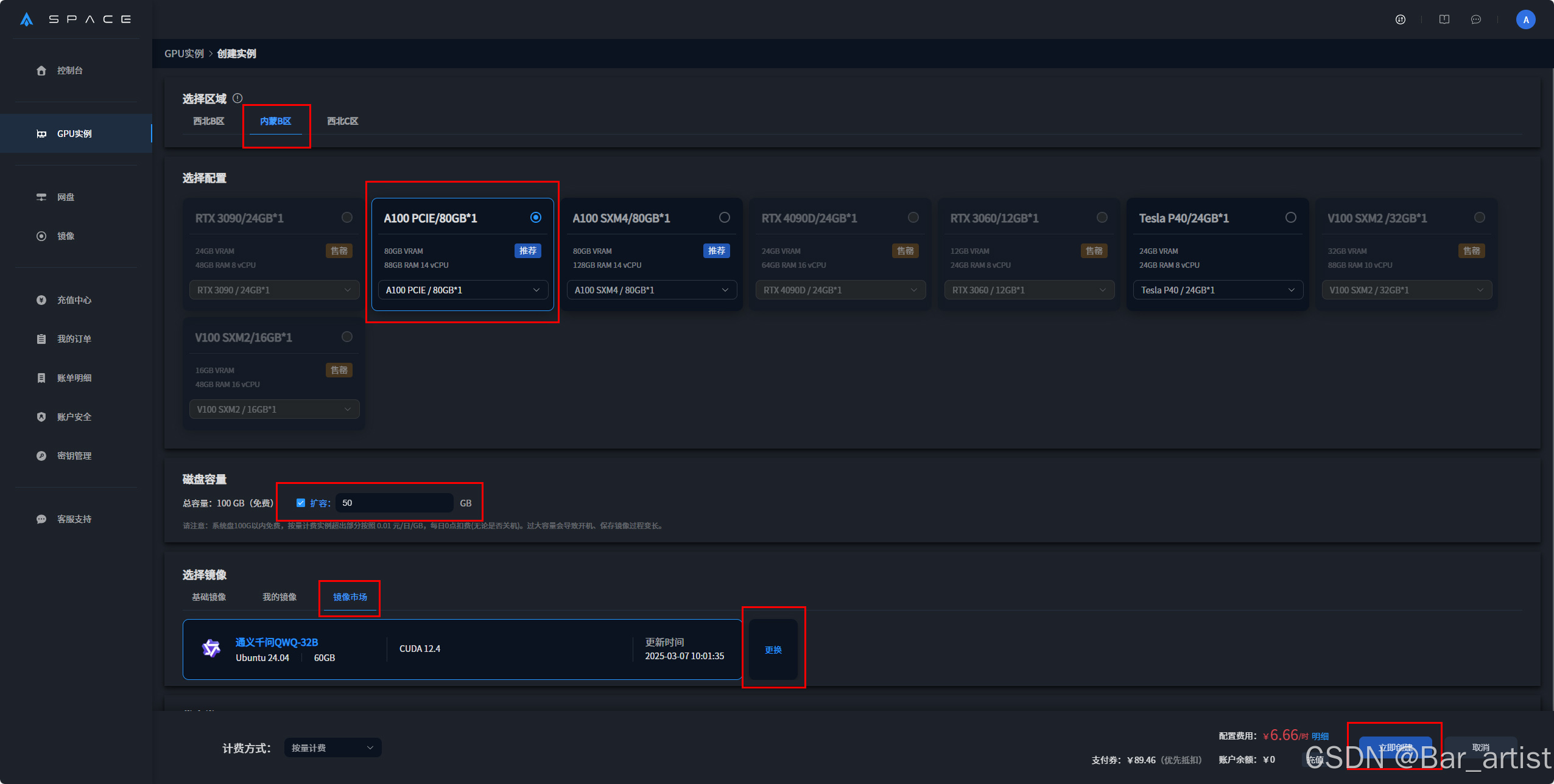
Task: Select the Tesla P40/24GB*1 radio option
Action: coord(1290,217)
